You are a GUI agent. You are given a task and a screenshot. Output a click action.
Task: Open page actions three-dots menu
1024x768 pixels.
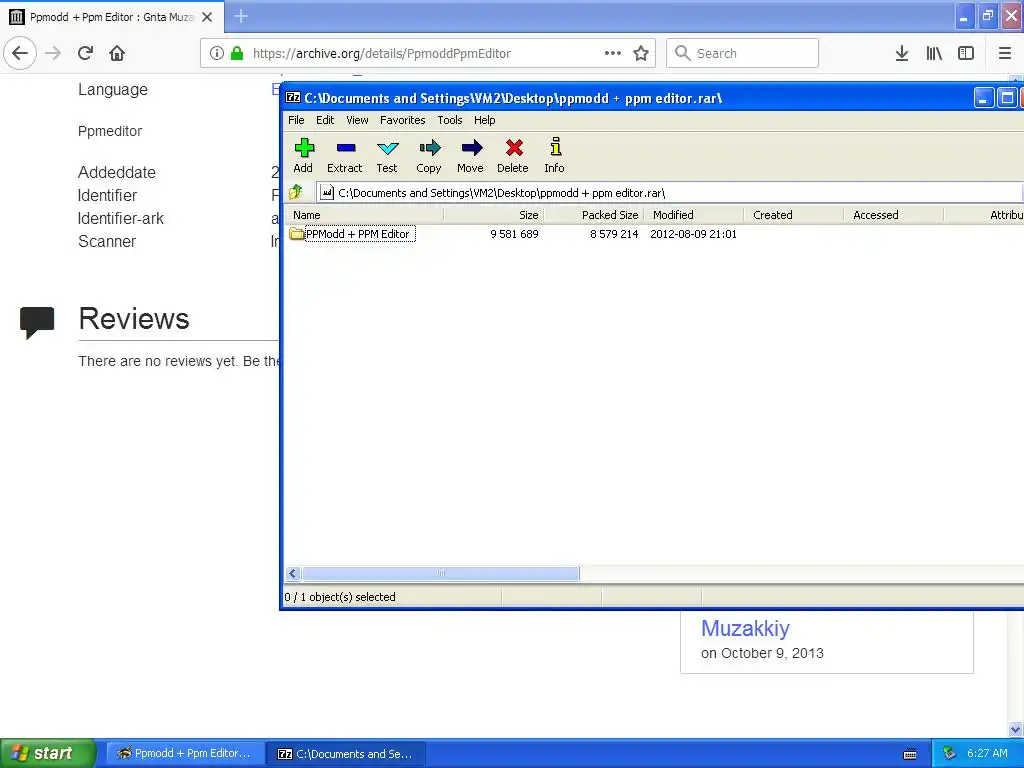(613, 53)
